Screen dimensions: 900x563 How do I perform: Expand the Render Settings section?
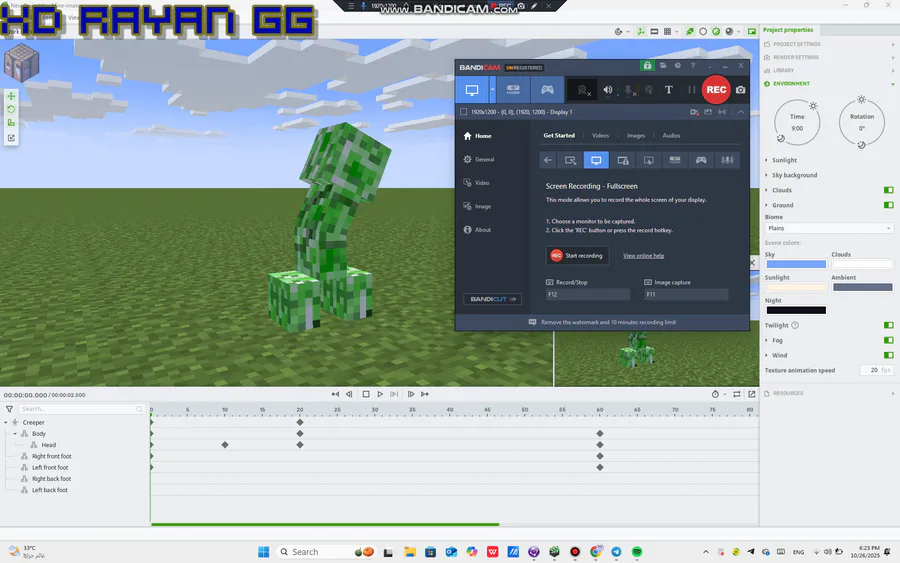(829, 57)
